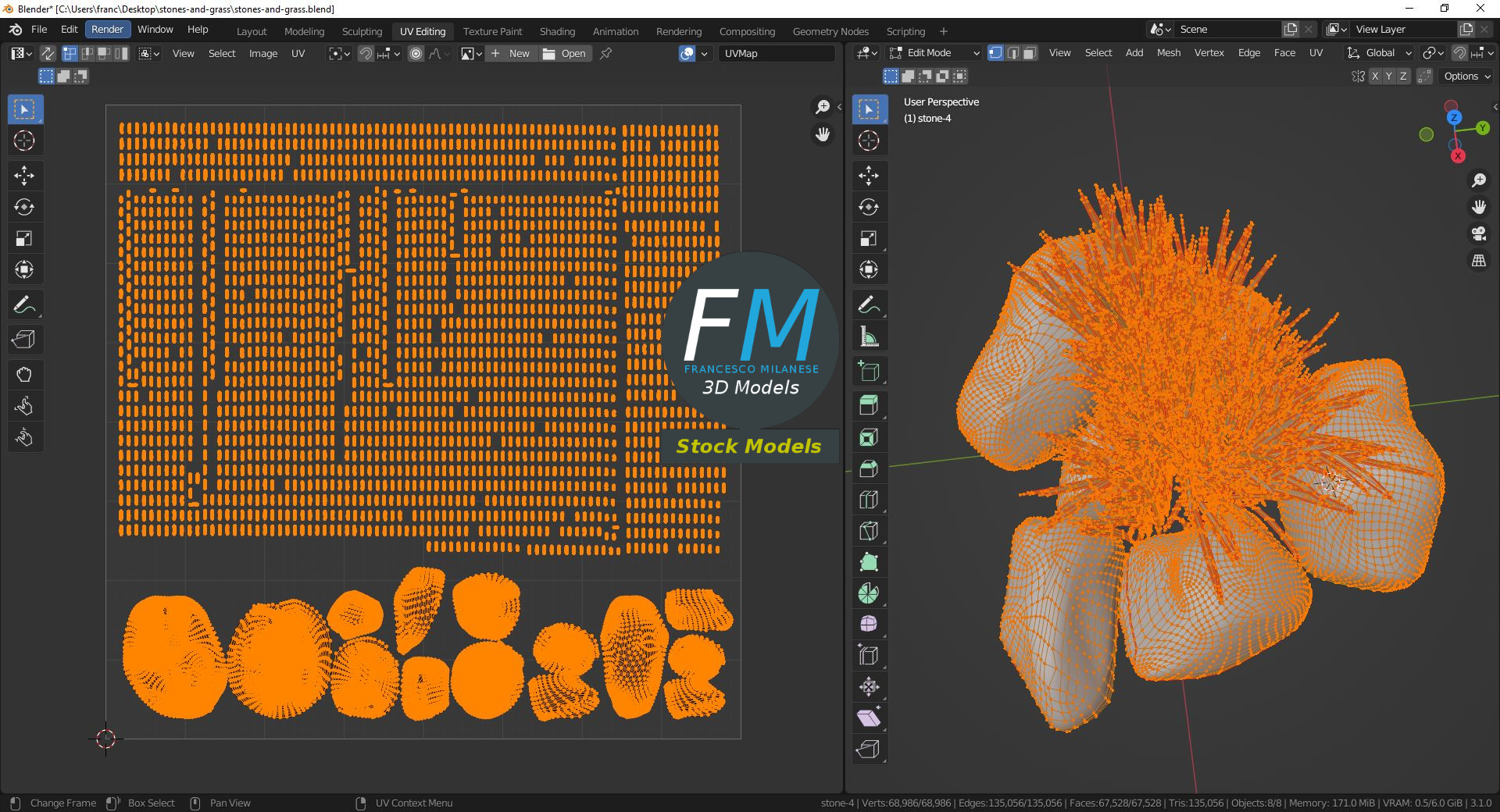Click New to create an image

point(511,53)
